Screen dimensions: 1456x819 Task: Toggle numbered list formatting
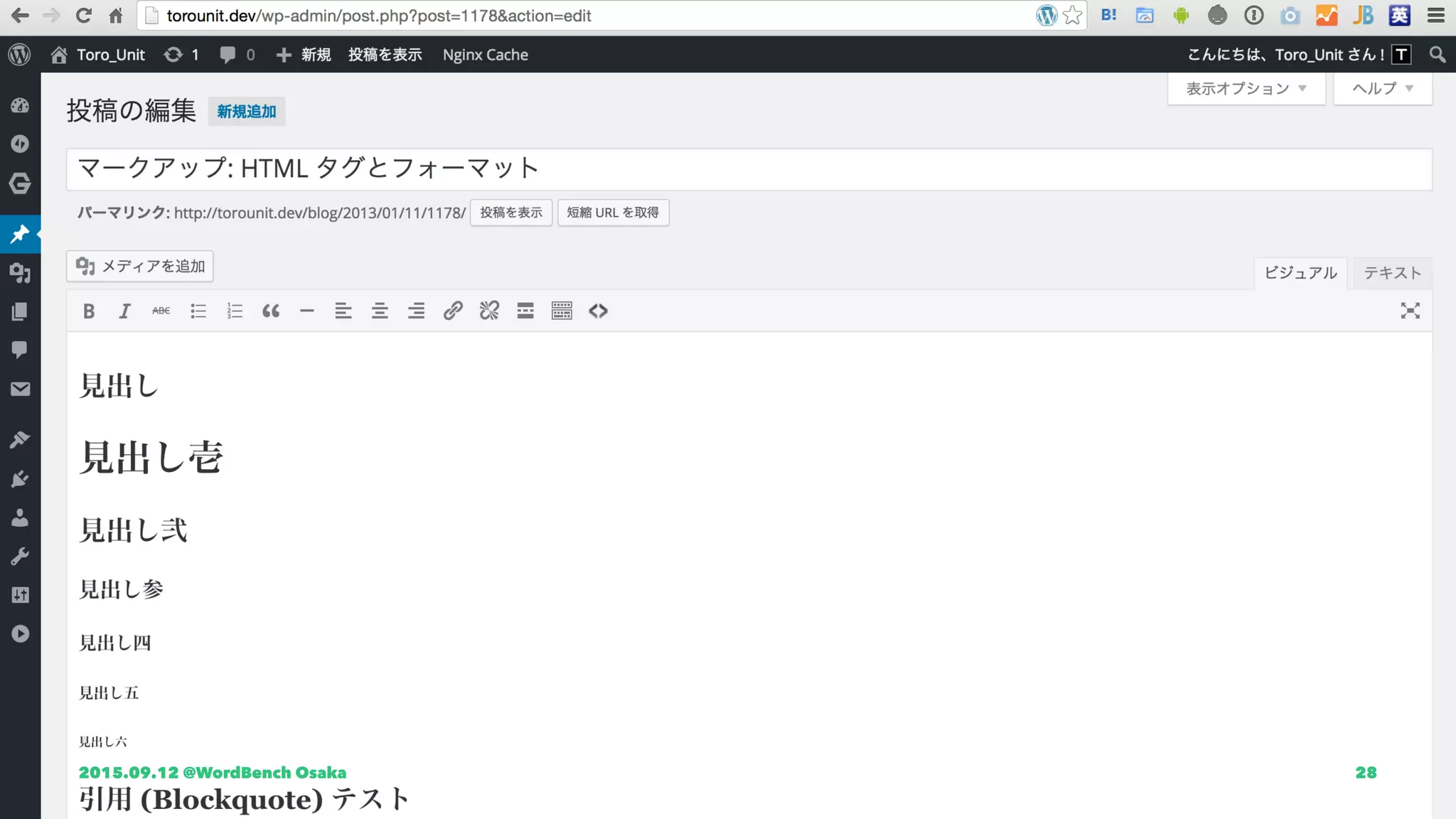click(235, 311)
